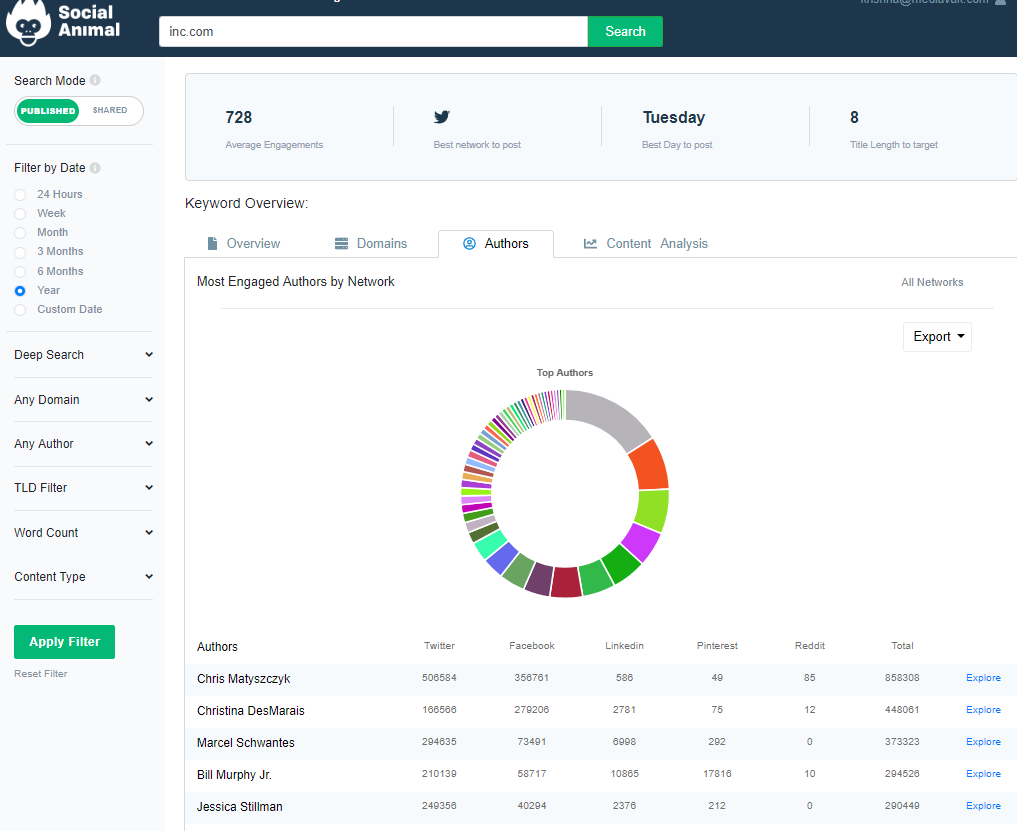Click the Total column header
The height and width of the screenshot is (831, 1017).
point(902,645)
